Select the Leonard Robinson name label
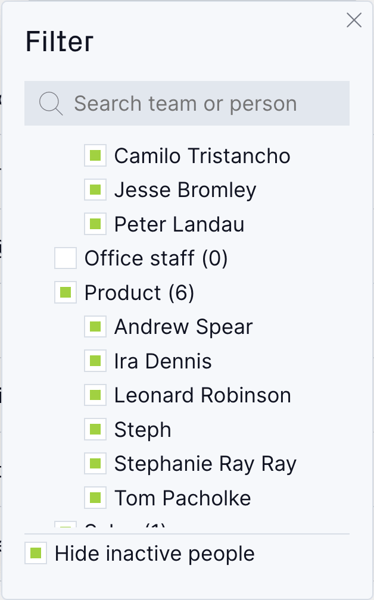This screenshot has width=374, height=600. click(x=203, y=395)
